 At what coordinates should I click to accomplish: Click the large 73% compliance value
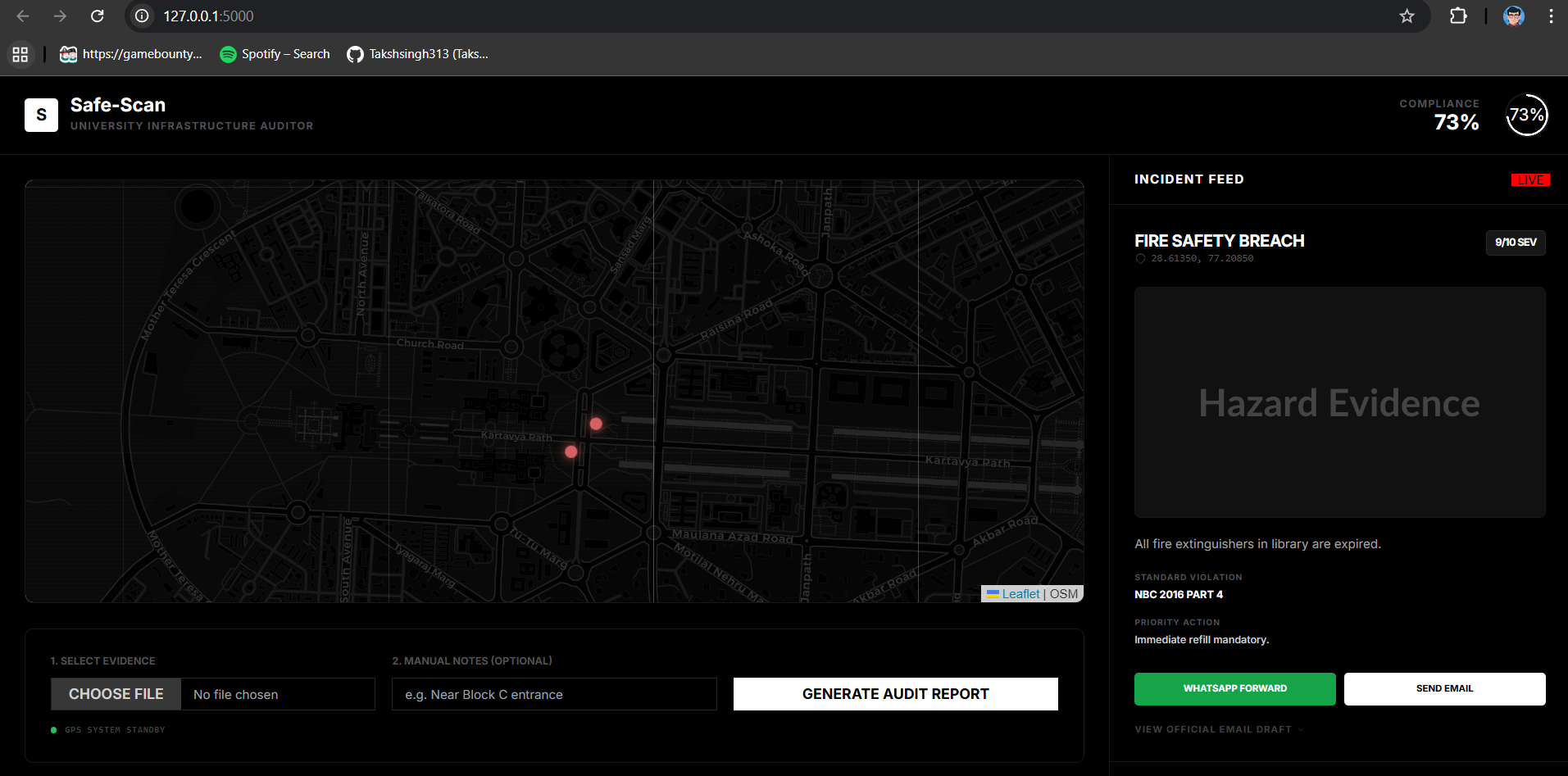point(1457,122)
